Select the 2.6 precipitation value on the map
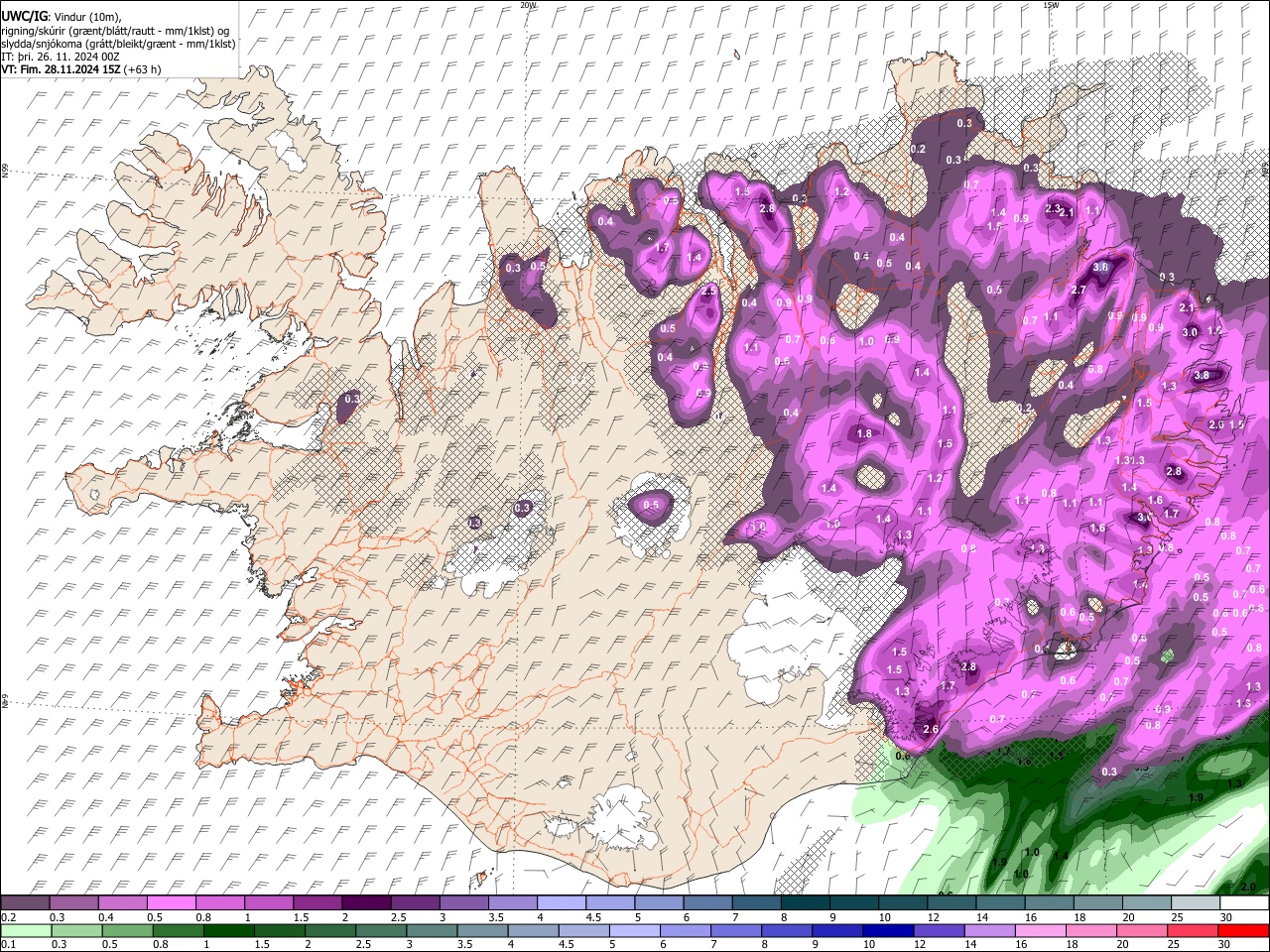Viewport: 1270px width, 952px height. [931, 729]
